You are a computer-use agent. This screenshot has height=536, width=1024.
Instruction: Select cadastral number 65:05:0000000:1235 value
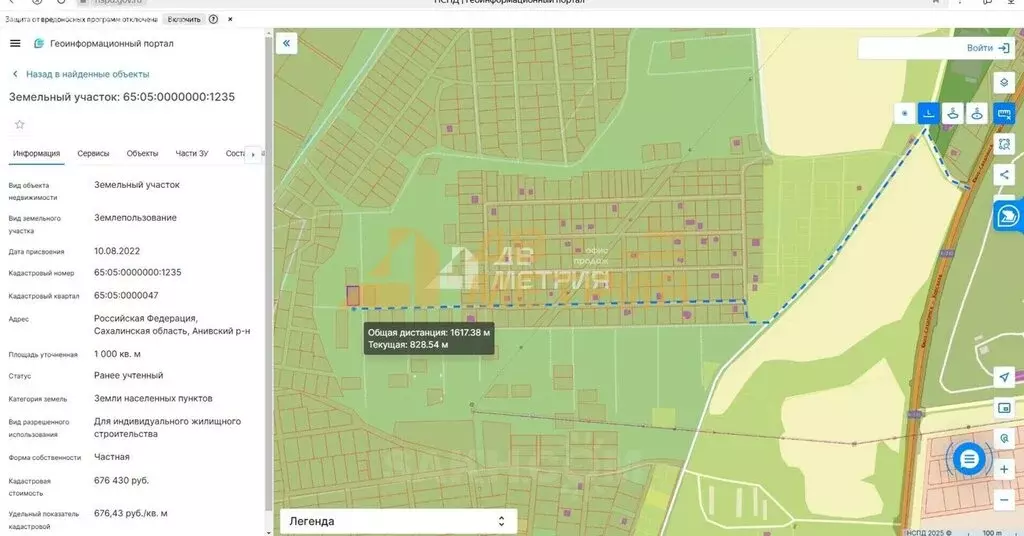(138, 272)
